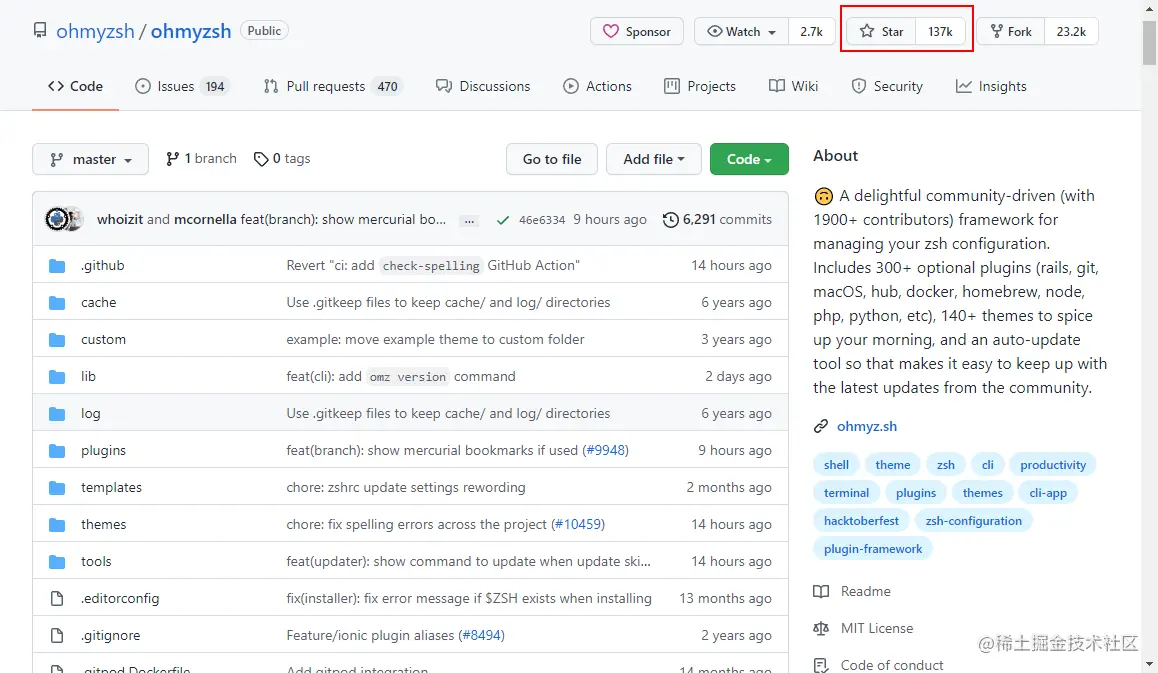Select the productivity topic tag
The height and width of the screenshot is (673, 1158).
(1052, 465)
